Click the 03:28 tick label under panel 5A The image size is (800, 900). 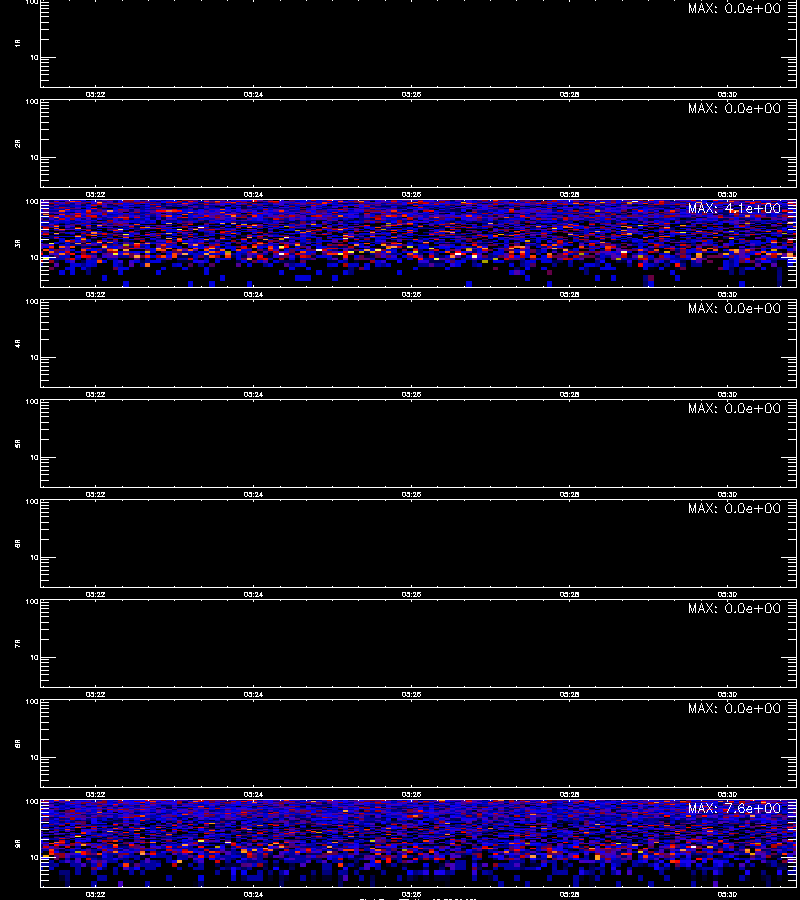pyautogui.click(x=569, y=494)
